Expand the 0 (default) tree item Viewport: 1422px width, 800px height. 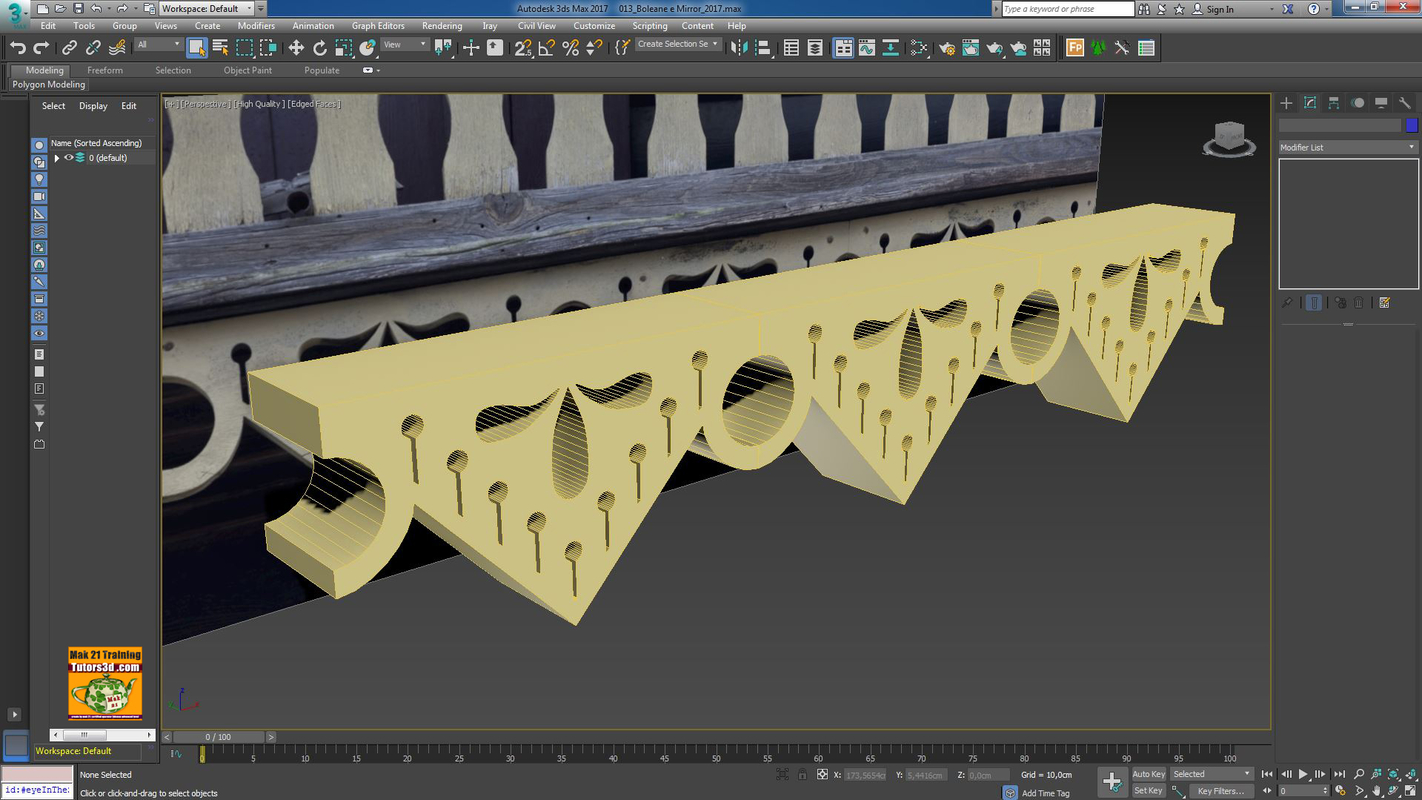(x=57, y=157)
